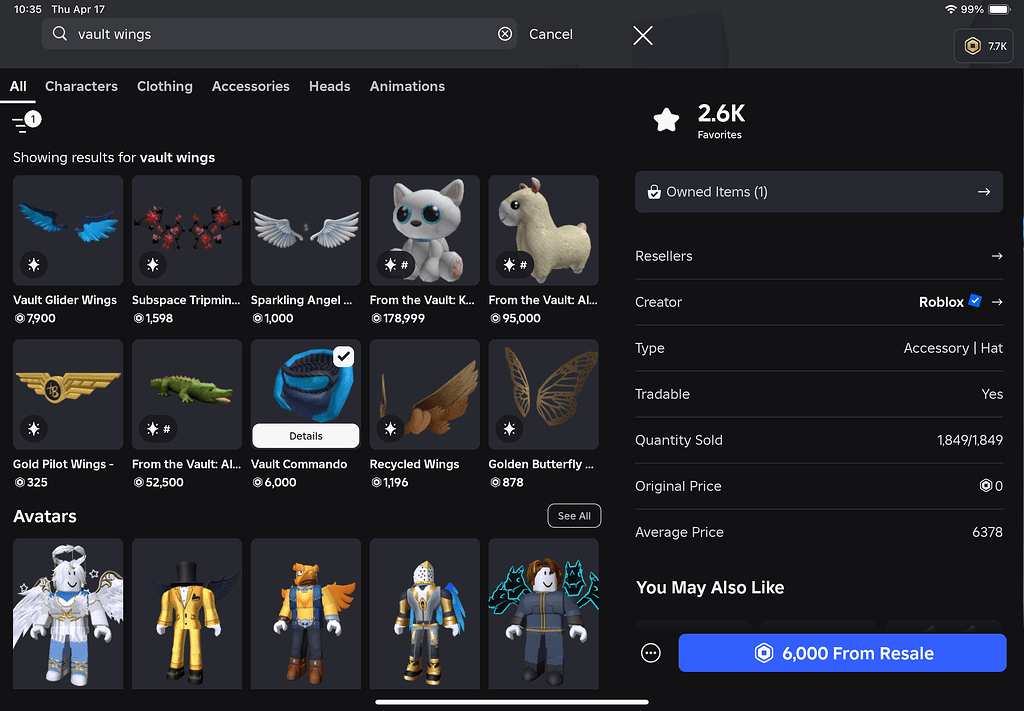Viewport: 1024px width, 711px height.
Task: Select the Animations category tab
Action: [407, 86]
